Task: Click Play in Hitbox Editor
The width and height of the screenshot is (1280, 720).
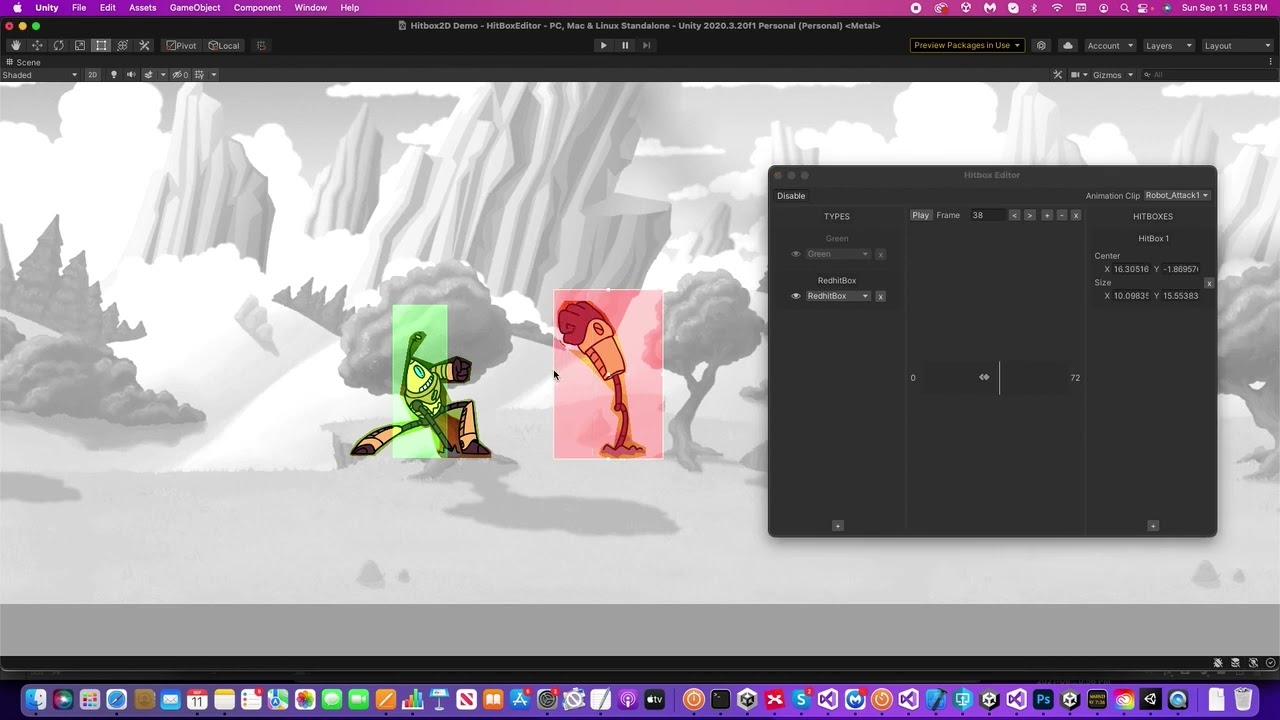Action: click(921, 215)
